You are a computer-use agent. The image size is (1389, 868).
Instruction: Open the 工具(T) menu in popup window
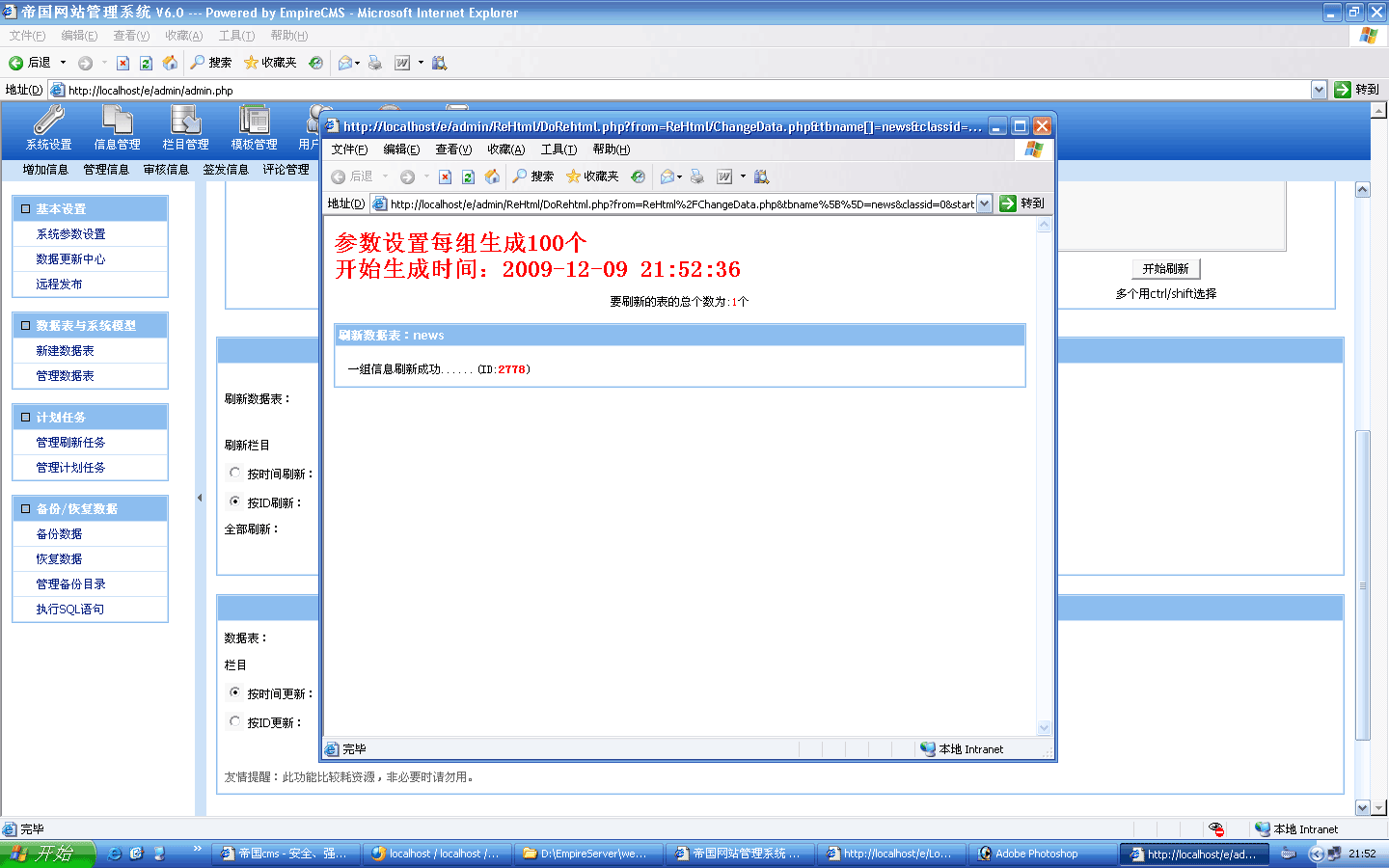coord(558,149)
